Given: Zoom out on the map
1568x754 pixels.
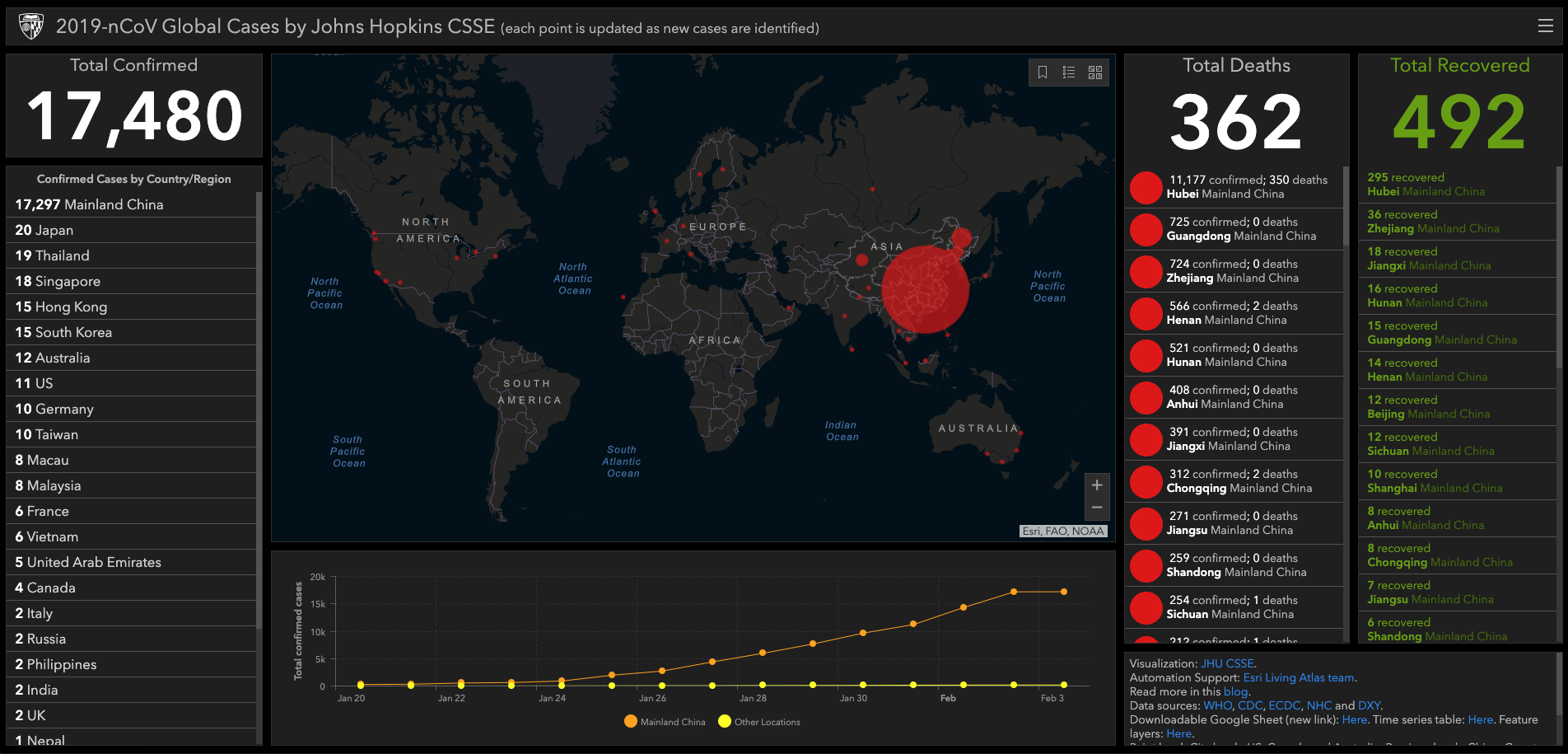Looking at the screenshot, I should click(1097, 508).
